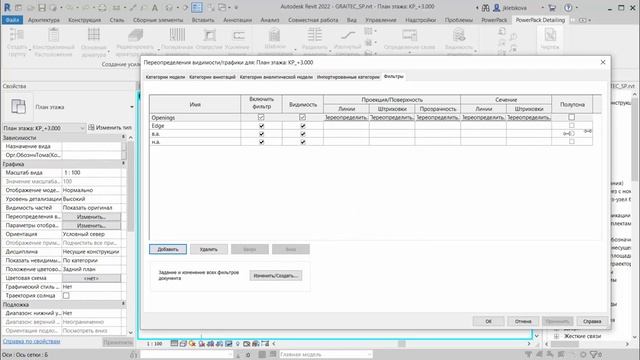The width and height of the screenshot is (640, 360).
Task: Toggle Видимость checkbox for Openings filter
Action: [302, 118]
